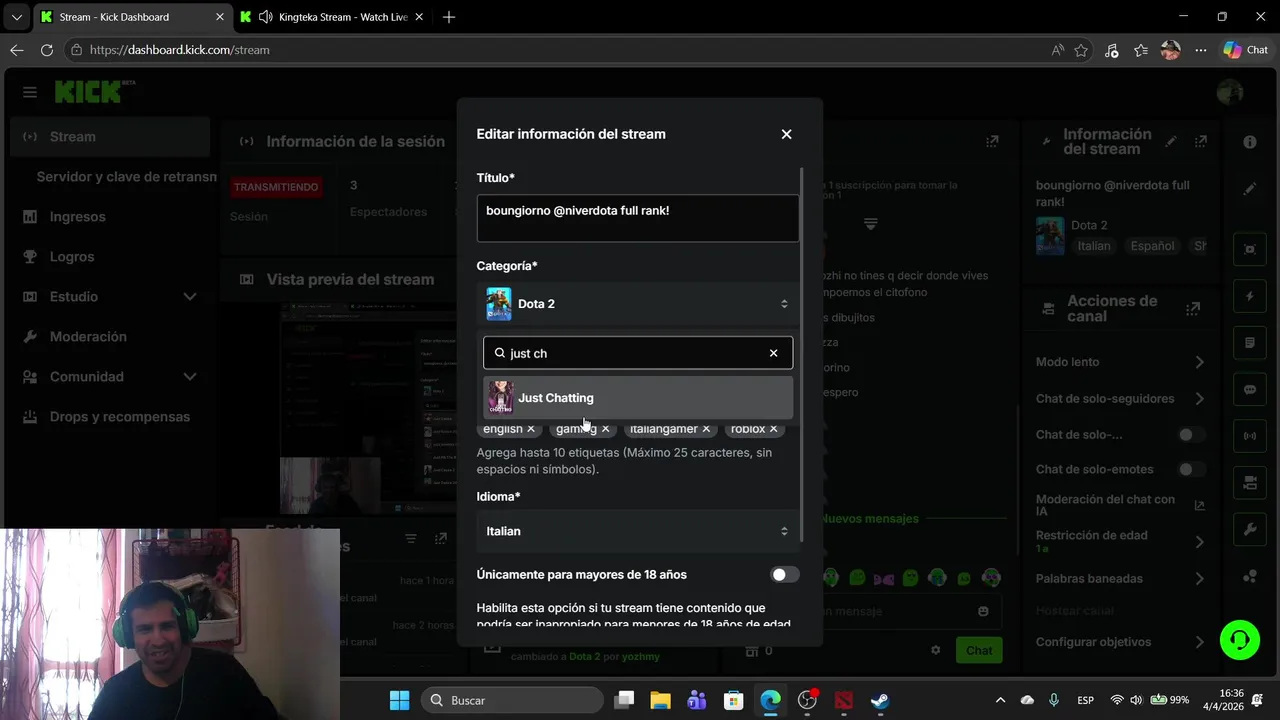Viewport: 1280px width, 720px height.
Task: Click the Windows Start button
Action: [399, 700]
